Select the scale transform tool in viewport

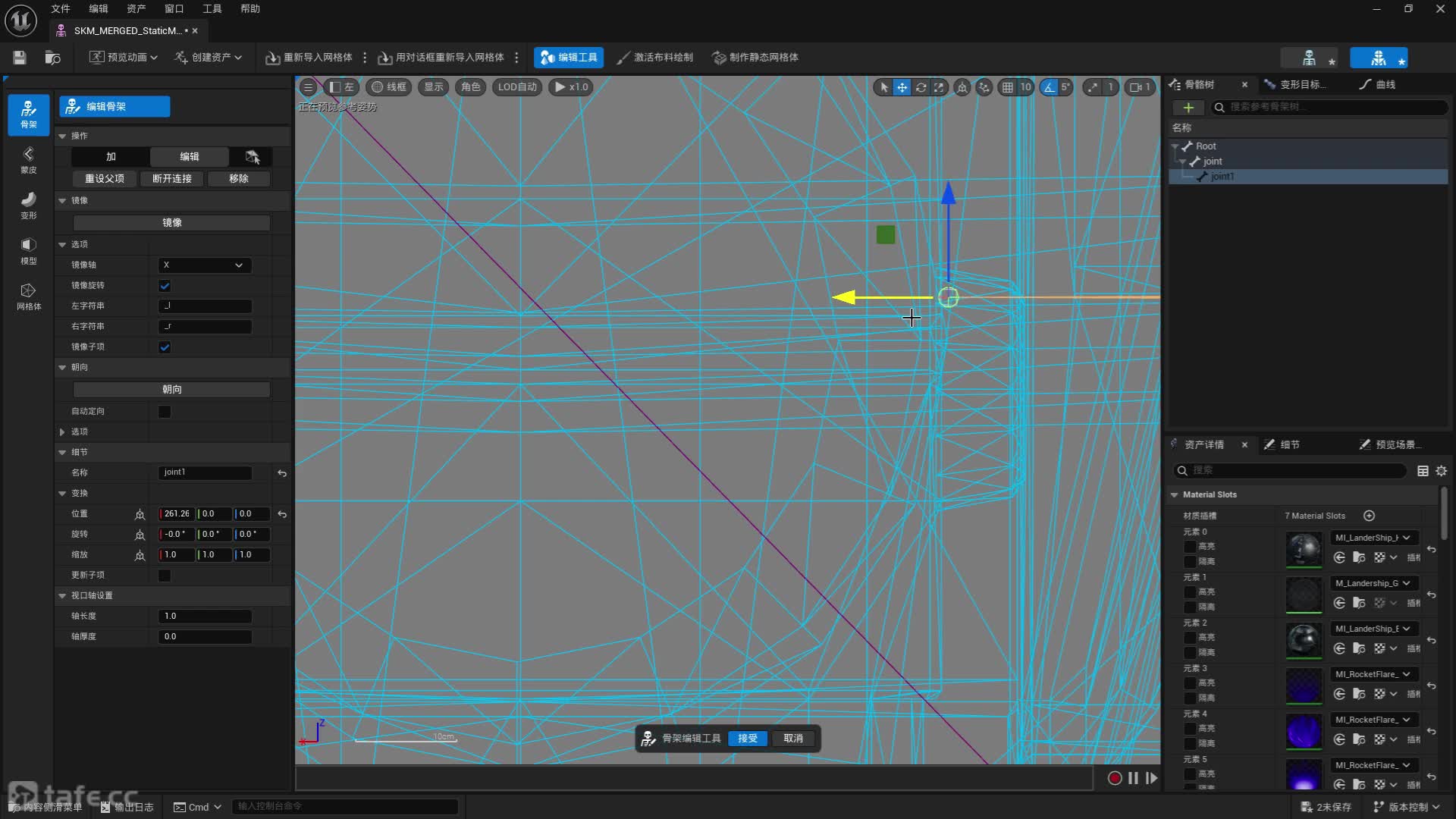[x=939, y=87]
